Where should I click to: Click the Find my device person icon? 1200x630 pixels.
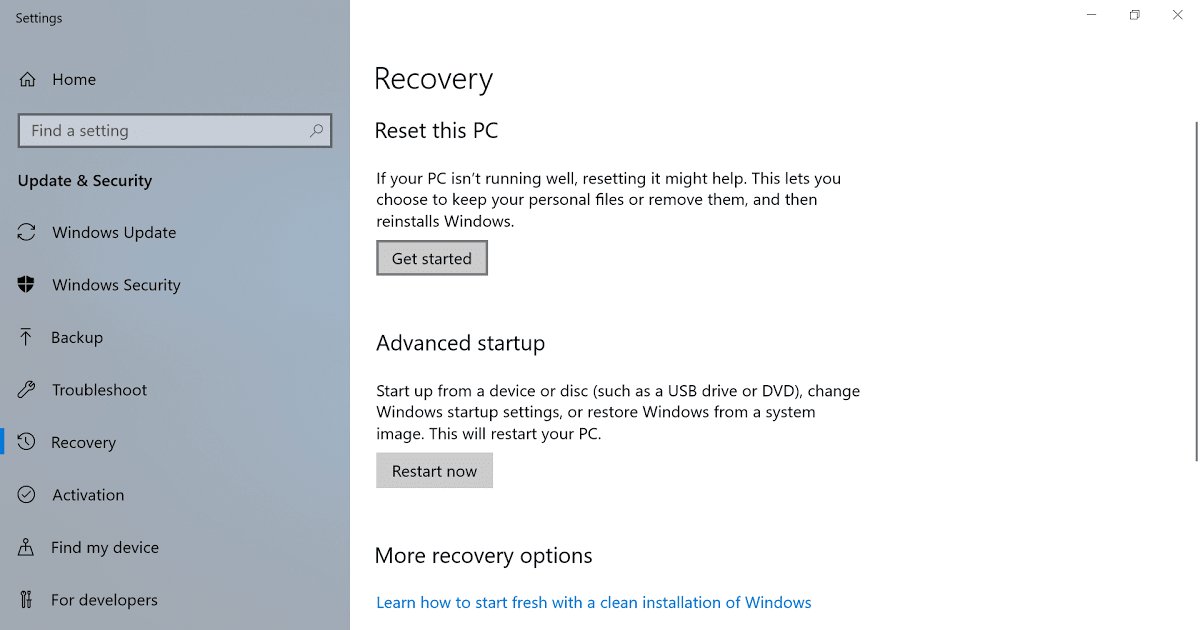point(27,547)
